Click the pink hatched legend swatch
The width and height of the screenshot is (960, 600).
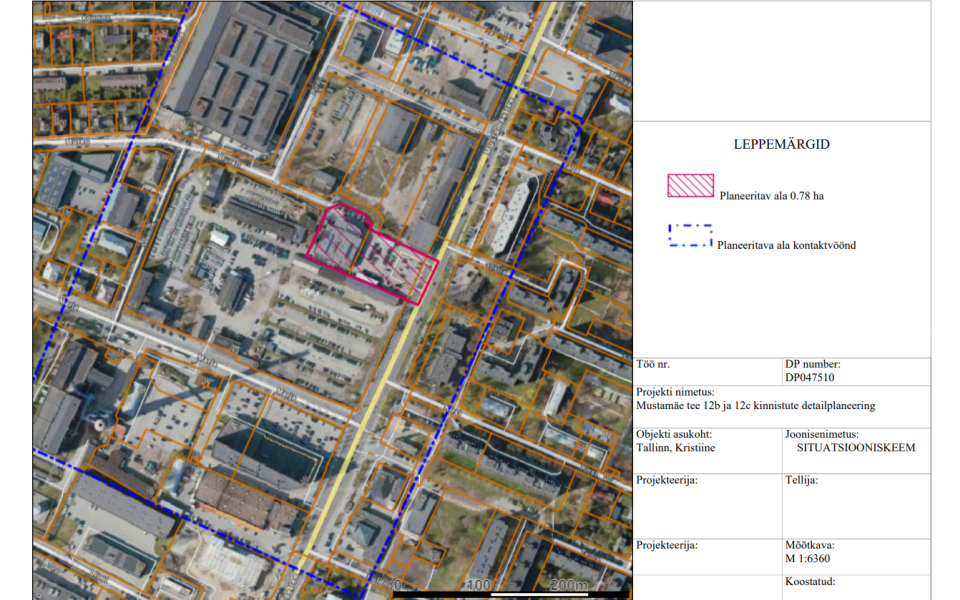click(x=690, y=186)
